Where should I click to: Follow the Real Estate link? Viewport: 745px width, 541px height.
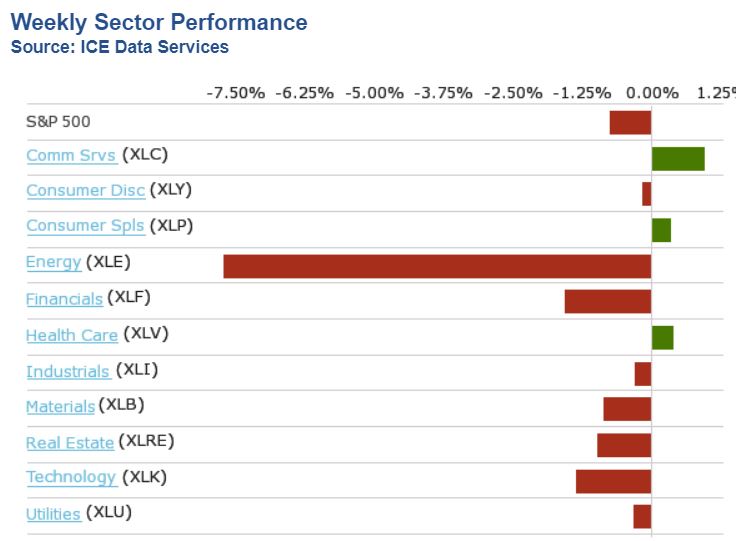pyautogui.click(x=70, y=443)
